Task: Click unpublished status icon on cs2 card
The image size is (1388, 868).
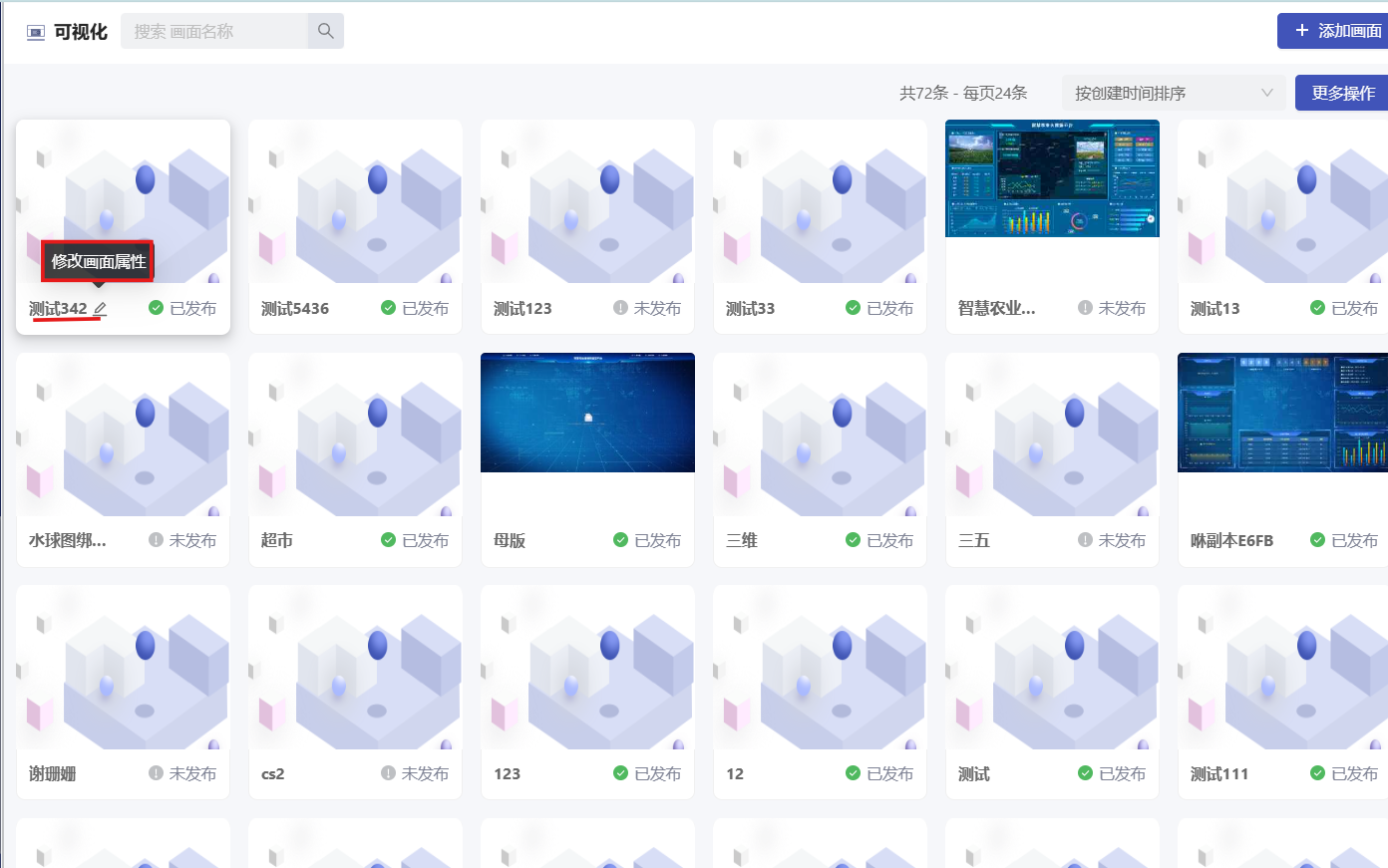Action: coord(388,773)
